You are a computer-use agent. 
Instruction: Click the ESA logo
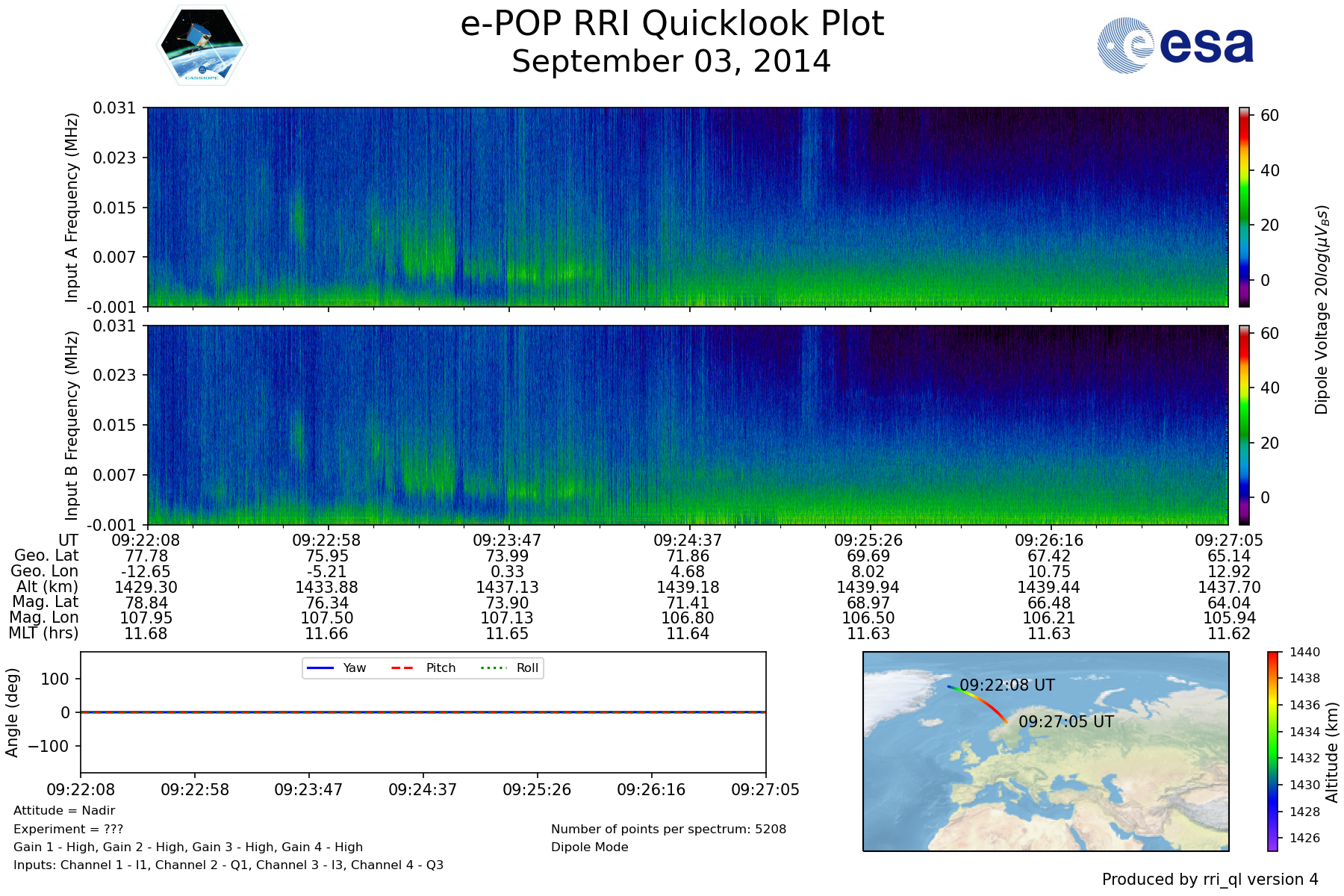click(1175, 46)
